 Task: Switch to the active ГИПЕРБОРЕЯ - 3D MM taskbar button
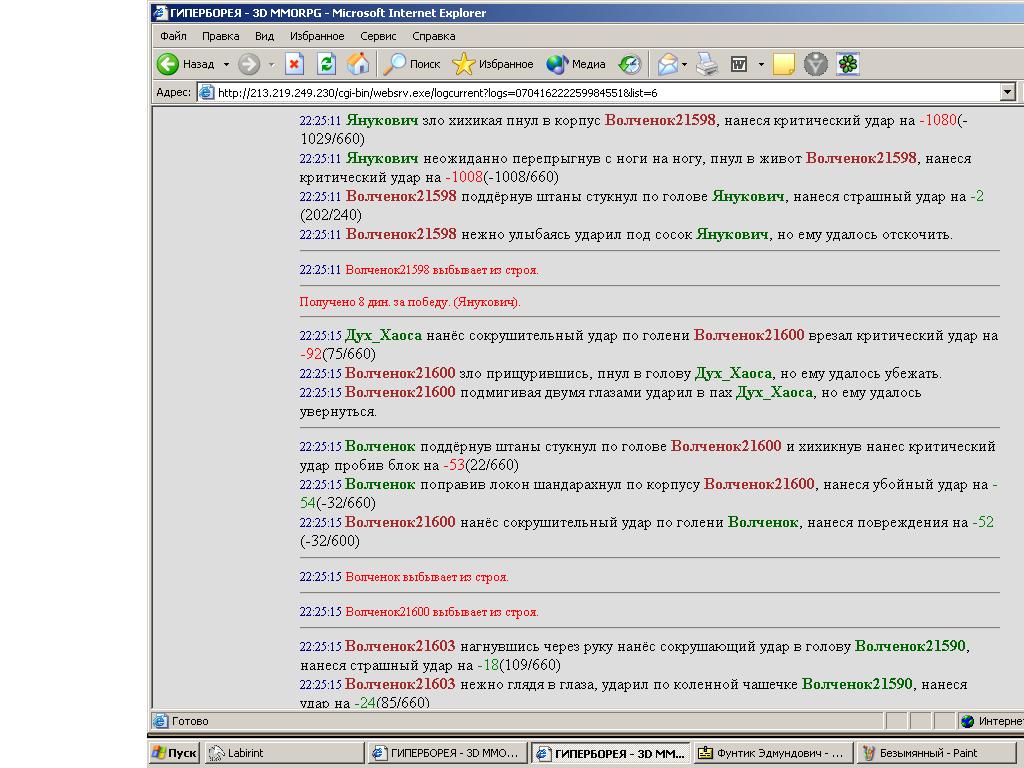coord(610,753)
